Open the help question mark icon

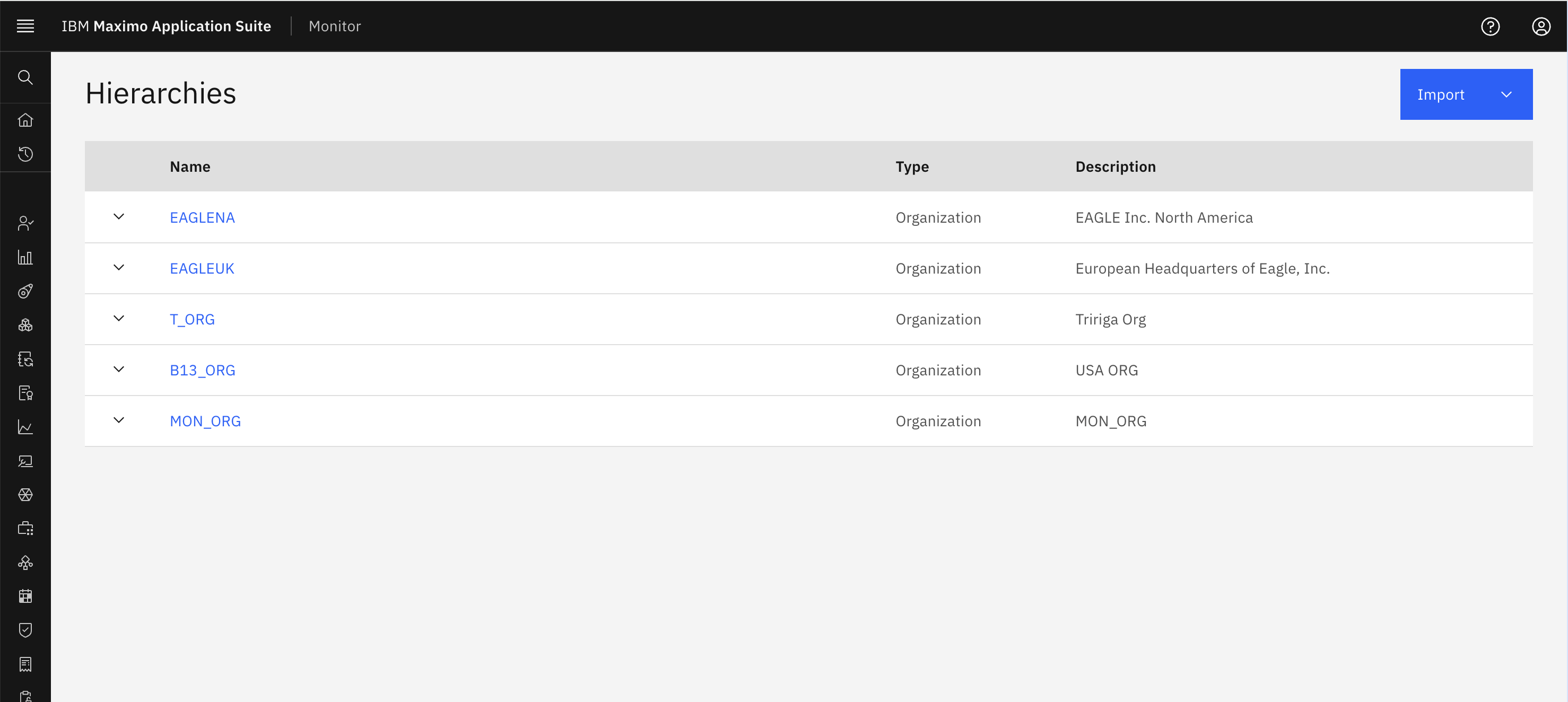(1490, 26)
